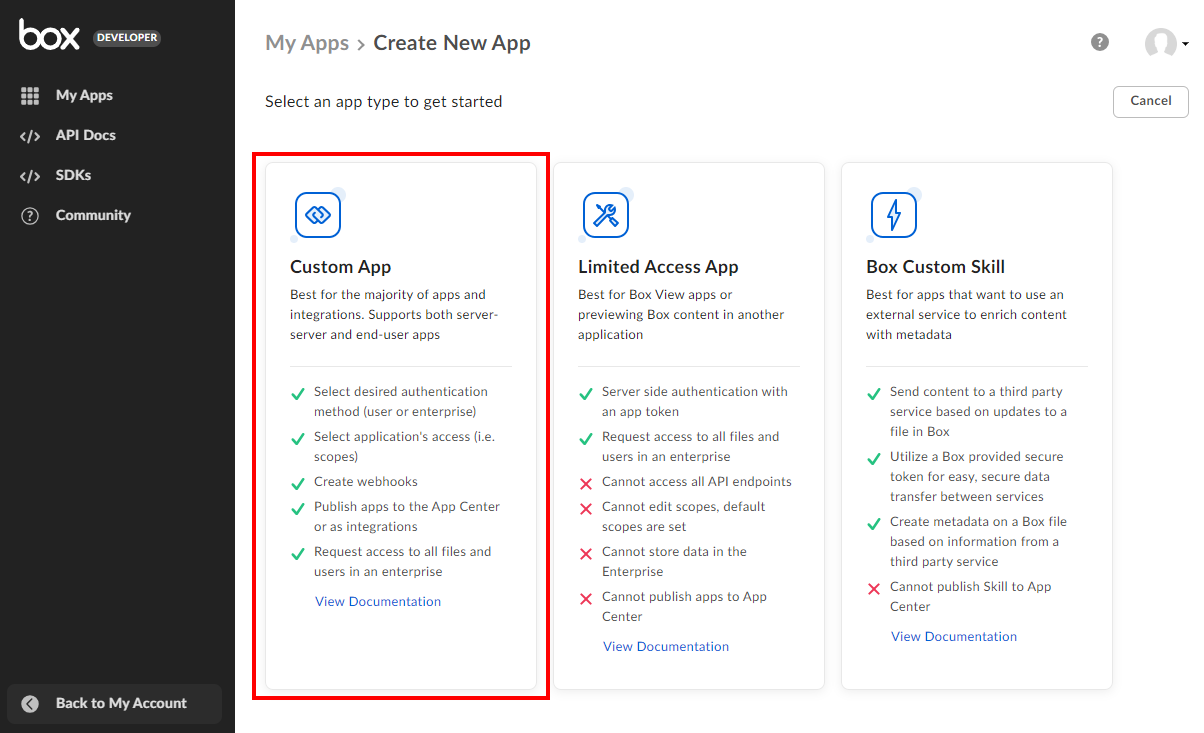Go to the Community sidebar menu item
1204x733 pixels.
click(93, 216)
